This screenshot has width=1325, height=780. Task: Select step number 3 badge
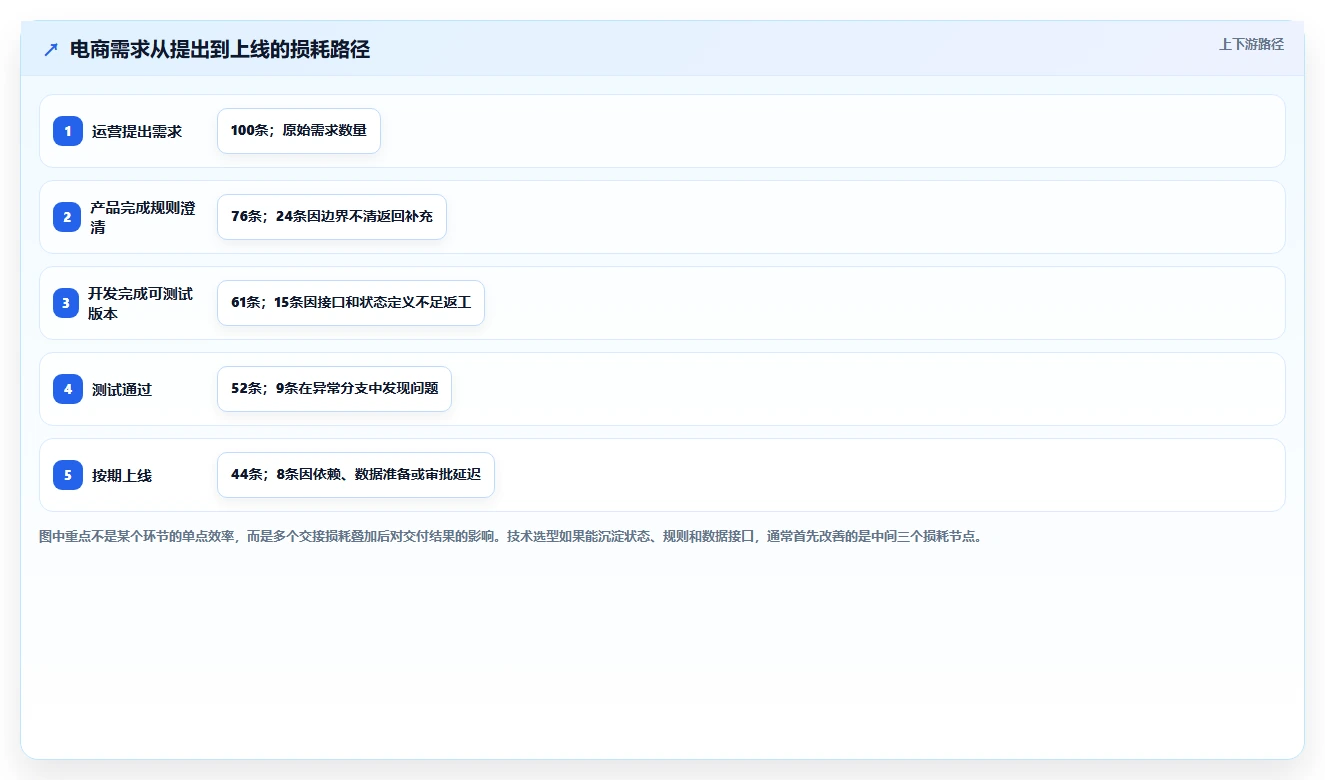[x=67, y=303]
